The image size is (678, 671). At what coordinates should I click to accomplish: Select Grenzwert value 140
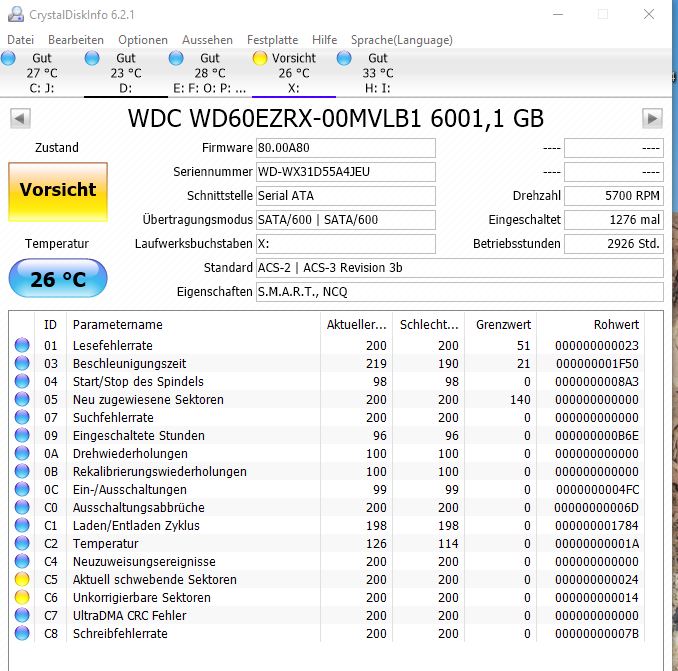pyautogui.click(x=520, y=399)
